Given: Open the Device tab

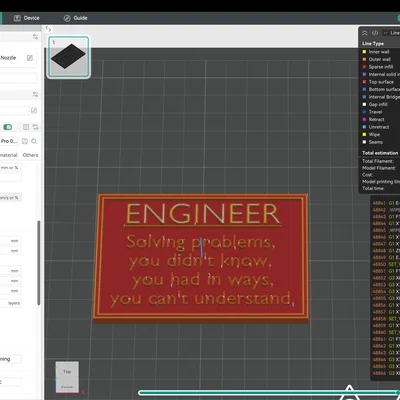Looking at the screenshot, I should click(27, 18).
